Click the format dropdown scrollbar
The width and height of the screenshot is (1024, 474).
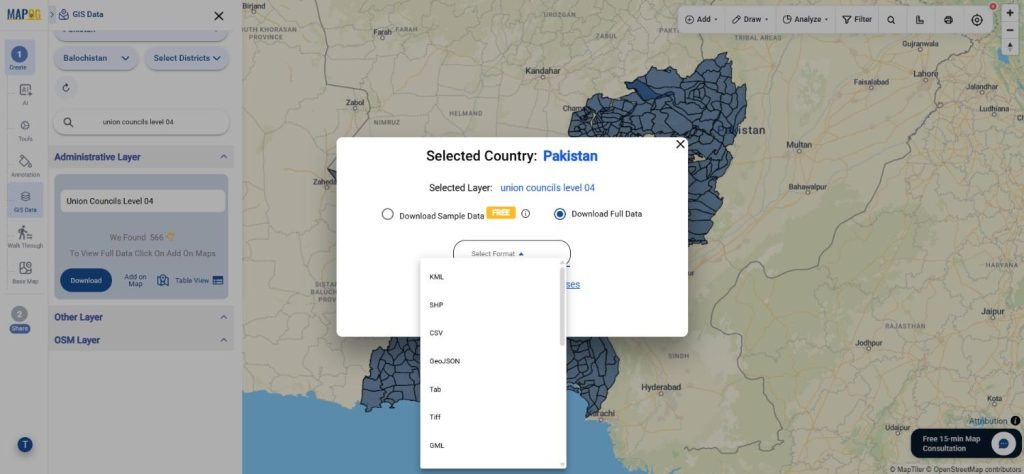(562, 306)
